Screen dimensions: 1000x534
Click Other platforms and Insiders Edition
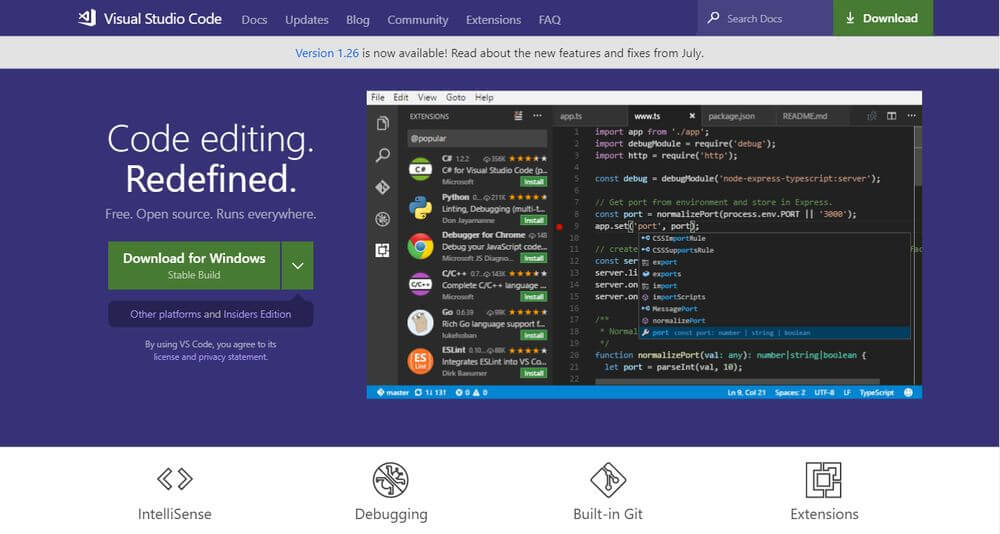210,314
